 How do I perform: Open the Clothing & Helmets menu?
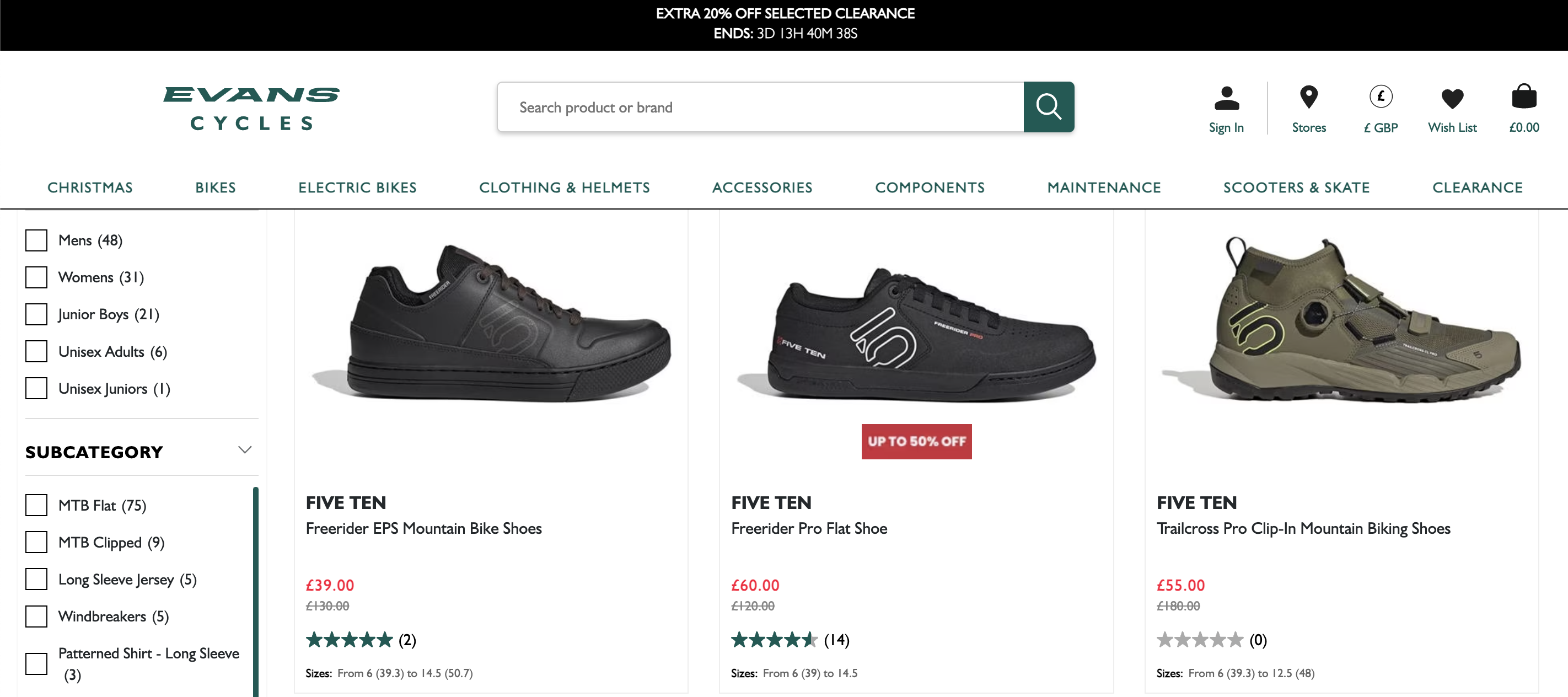click(x=564, y=187)
